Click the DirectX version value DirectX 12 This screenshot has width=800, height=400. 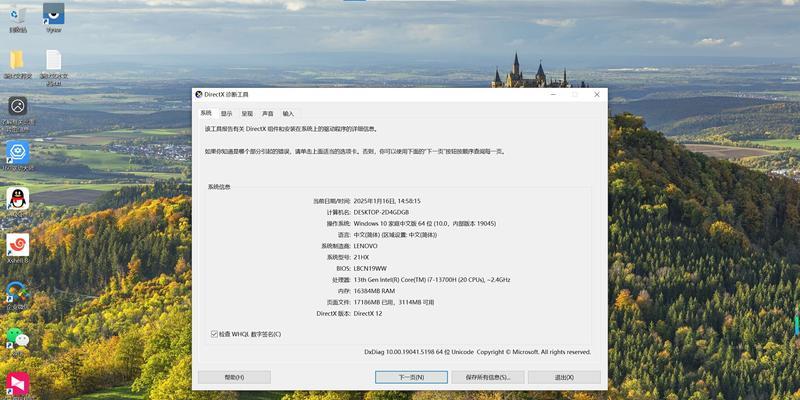(367, 313)
